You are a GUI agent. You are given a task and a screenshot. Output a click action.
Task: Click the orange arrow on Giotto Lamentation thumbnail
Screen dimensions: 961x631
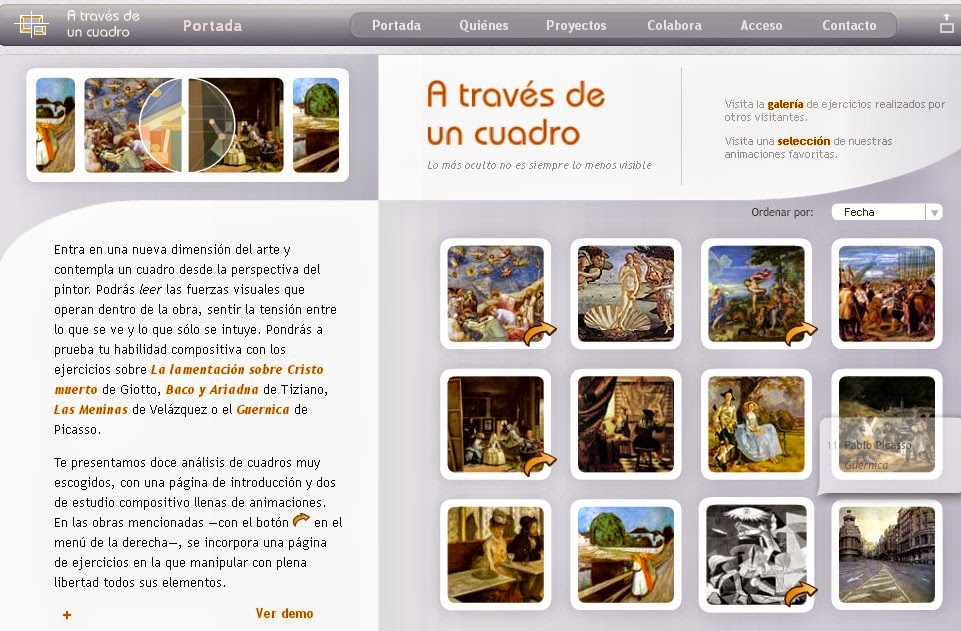pyautogui.click(x=540, y=334)
